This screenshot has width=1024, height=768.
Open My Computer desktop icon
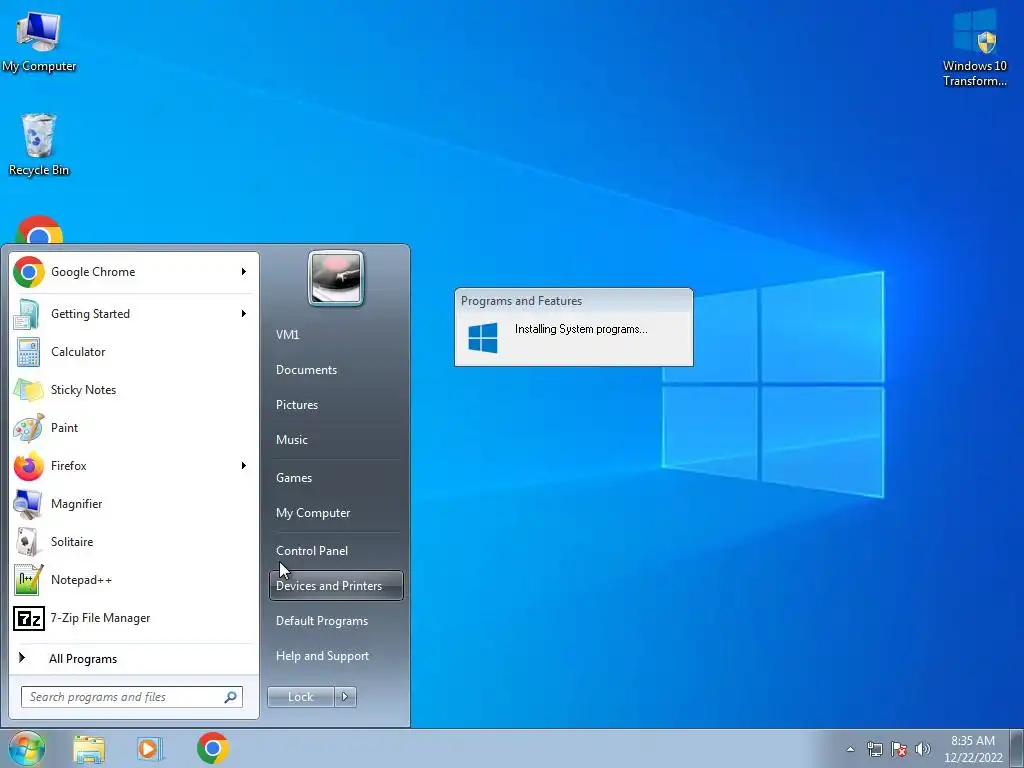pos(39,40)
